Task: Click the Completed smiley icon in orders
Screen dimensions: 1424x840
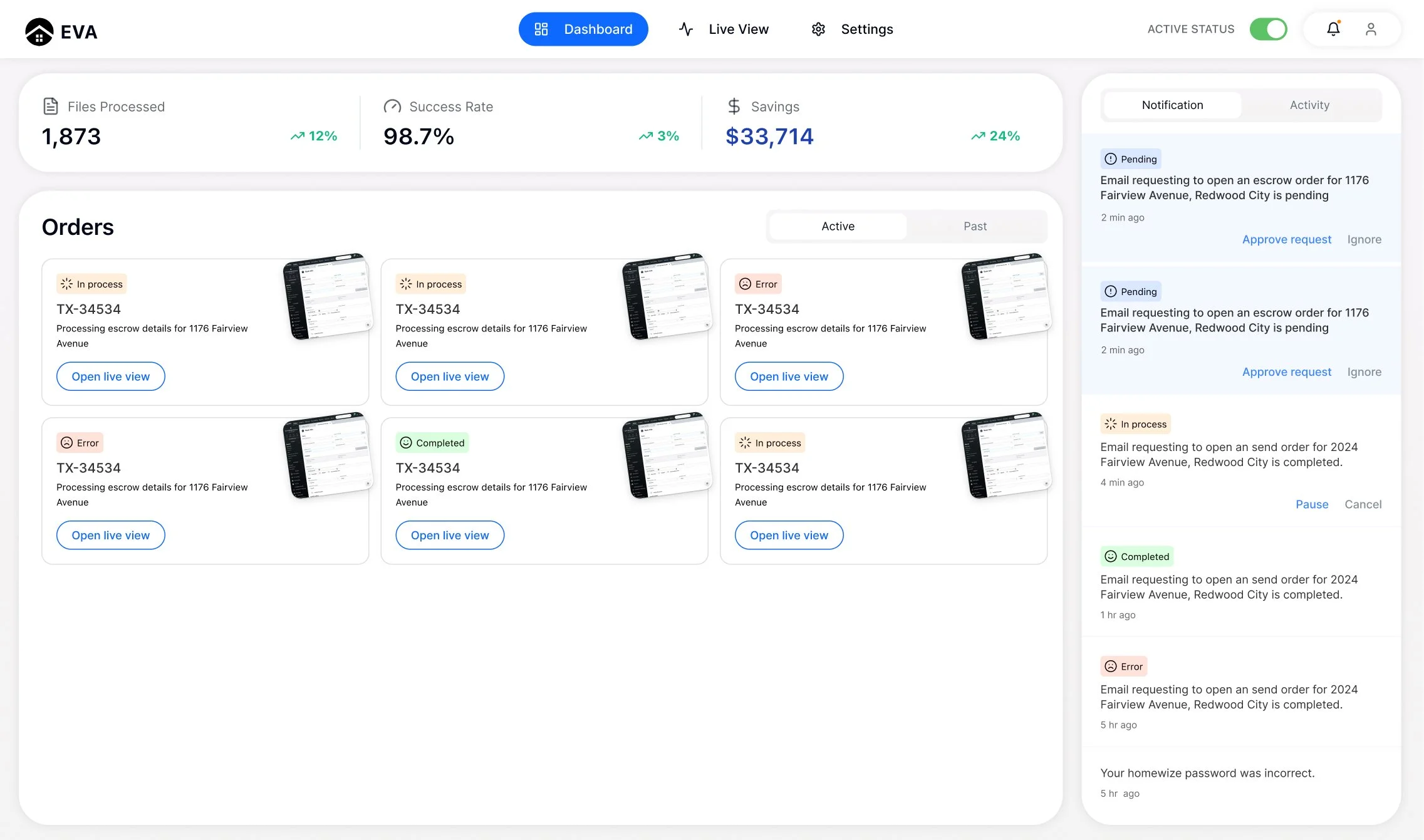Action: pos(406,443)
